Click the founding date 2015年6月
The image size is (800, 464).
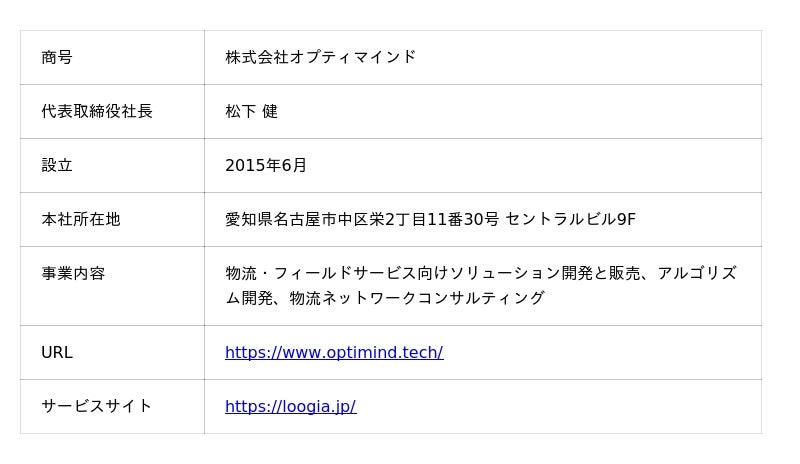tap(266, 165)
